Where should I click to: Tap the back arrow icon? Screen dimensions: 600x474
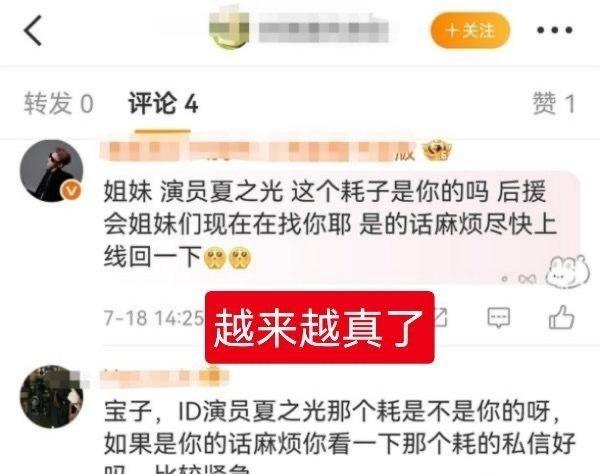pyautogui.click(x=33, y=31)
